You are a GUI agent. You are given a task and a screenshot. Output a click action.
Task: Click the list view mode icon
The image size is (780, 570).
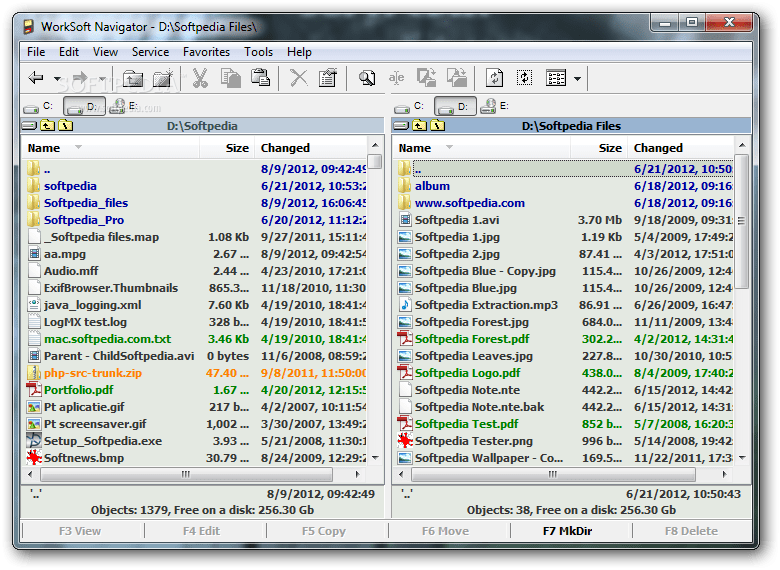pyautogui.click(x=556, y=78)
